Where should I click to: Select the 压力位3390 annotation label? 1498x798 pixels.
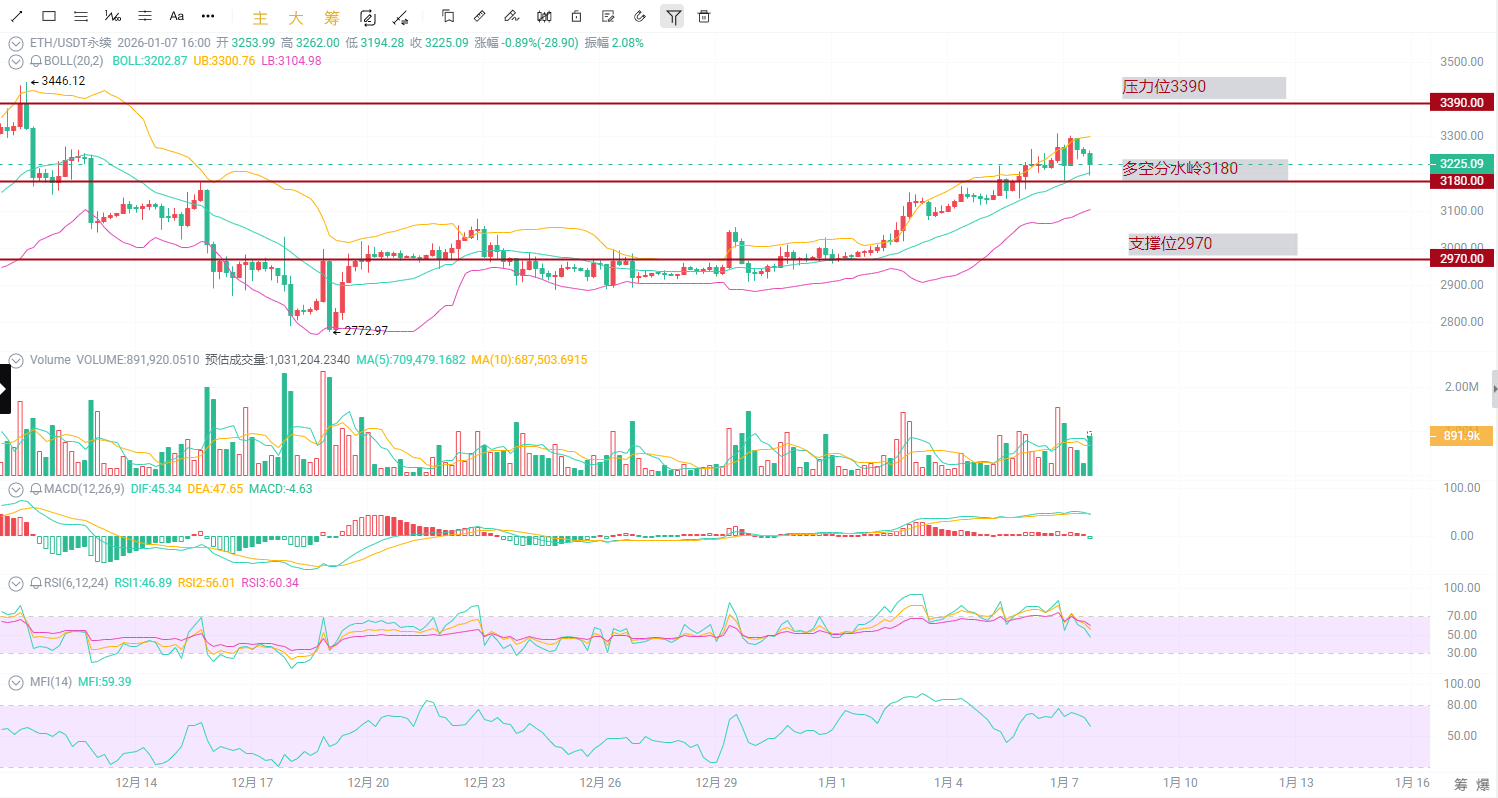[1203, 87]
